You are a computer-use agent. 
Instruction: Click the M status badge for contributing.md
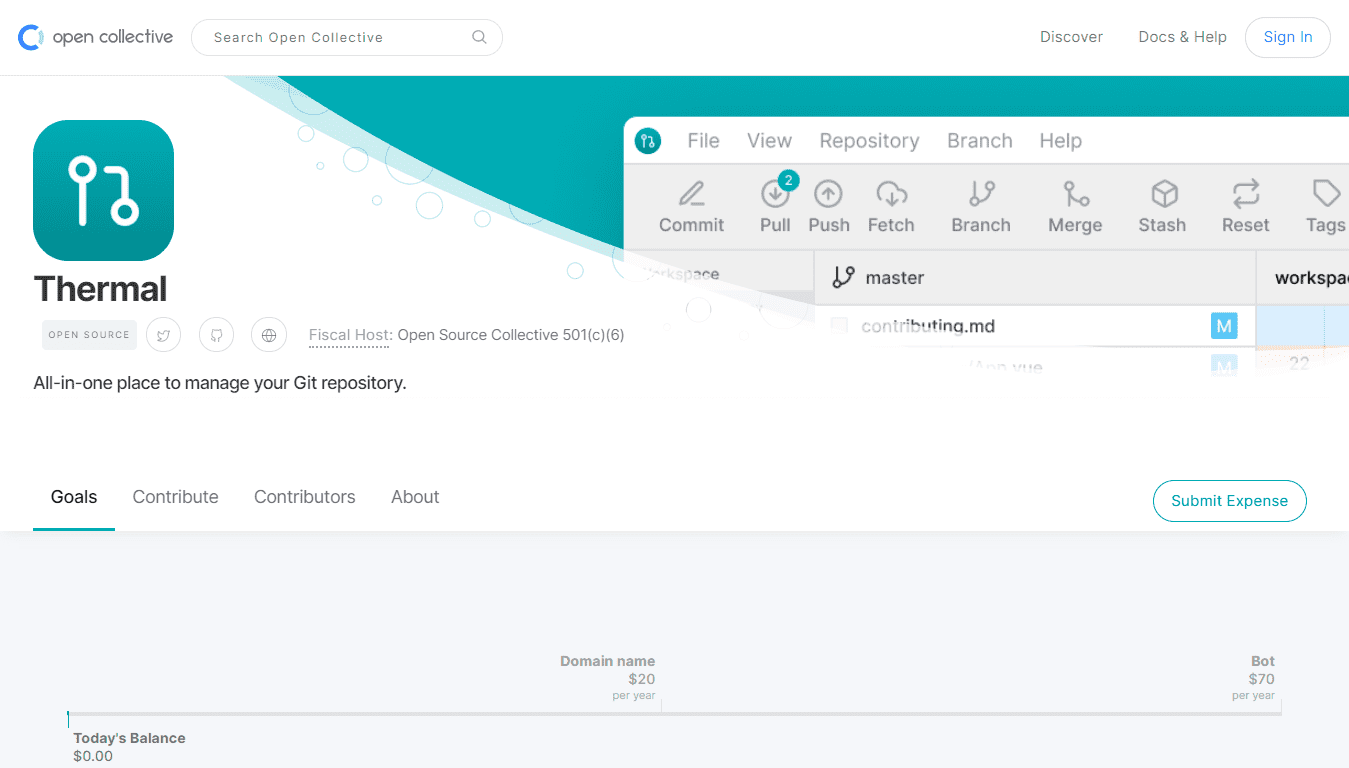(1224, 326)
